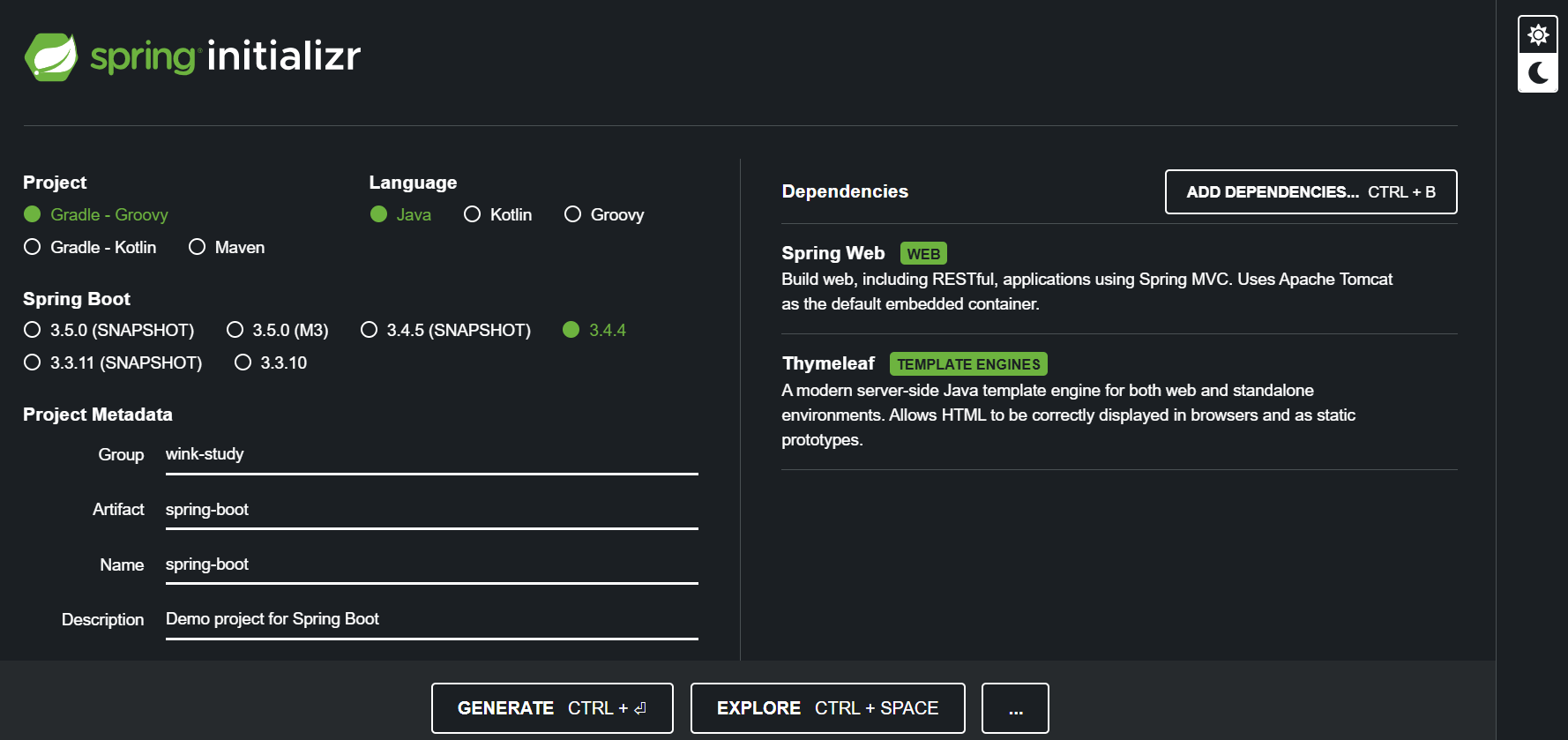
Task: Click the WEB category tag
Action: [923, 254]
